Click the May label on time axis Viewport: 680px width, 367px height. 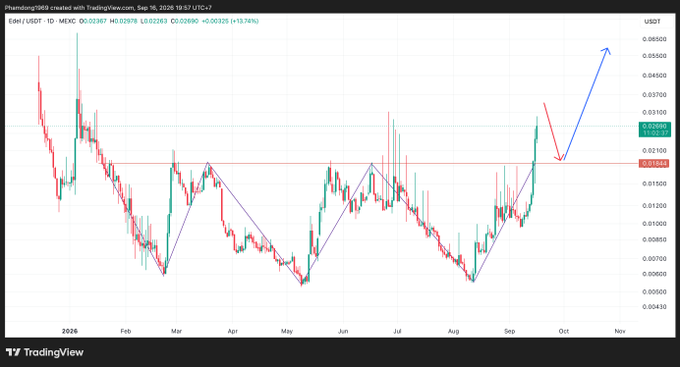287,331
